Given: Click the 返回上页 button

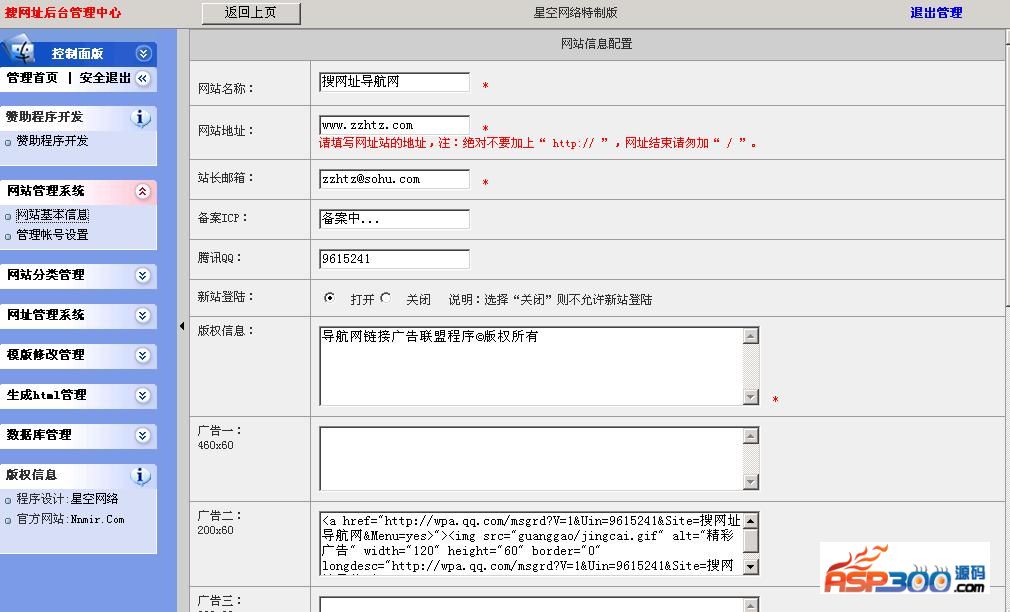Looking at the screenshot, I should pos(251,13).
